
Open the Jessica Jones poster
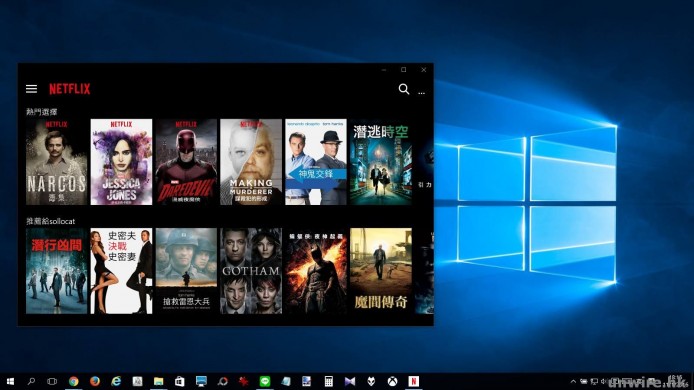(121, 162)
